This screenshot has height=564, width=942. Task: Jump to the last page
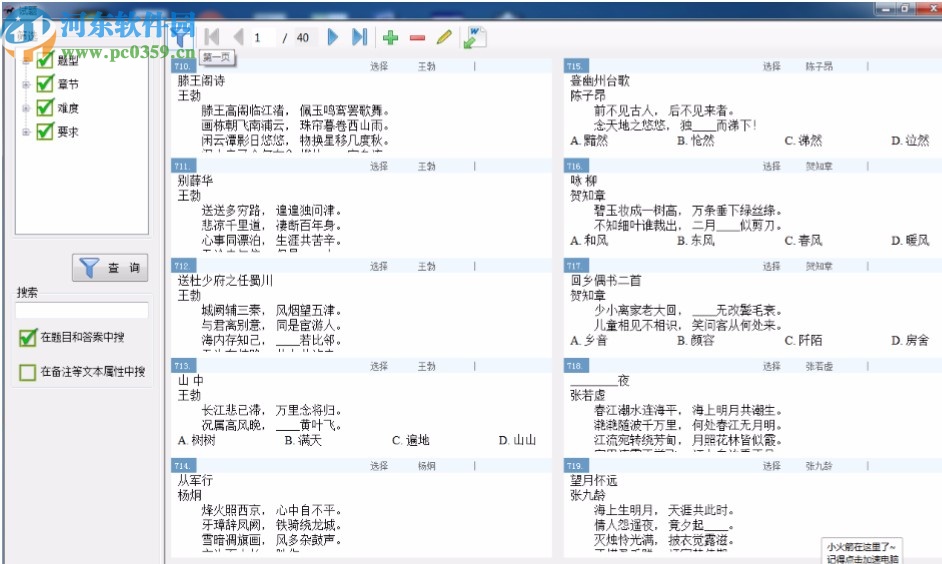coord(359,37)
